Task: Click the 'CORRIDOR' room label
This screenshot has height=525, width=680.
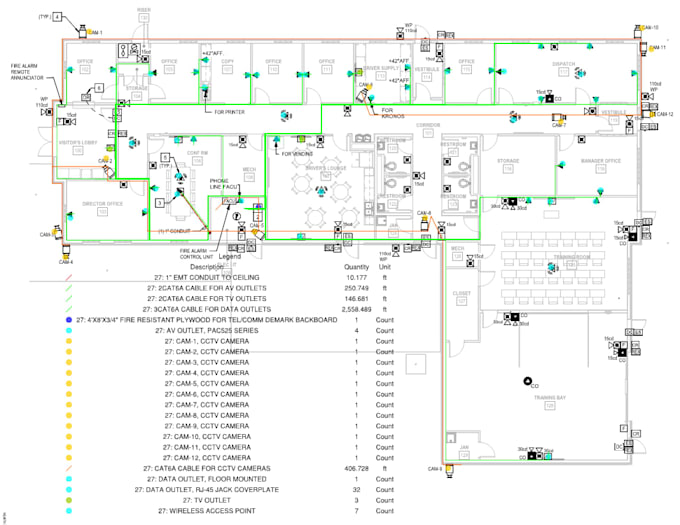Action: (x=428, y=125)
